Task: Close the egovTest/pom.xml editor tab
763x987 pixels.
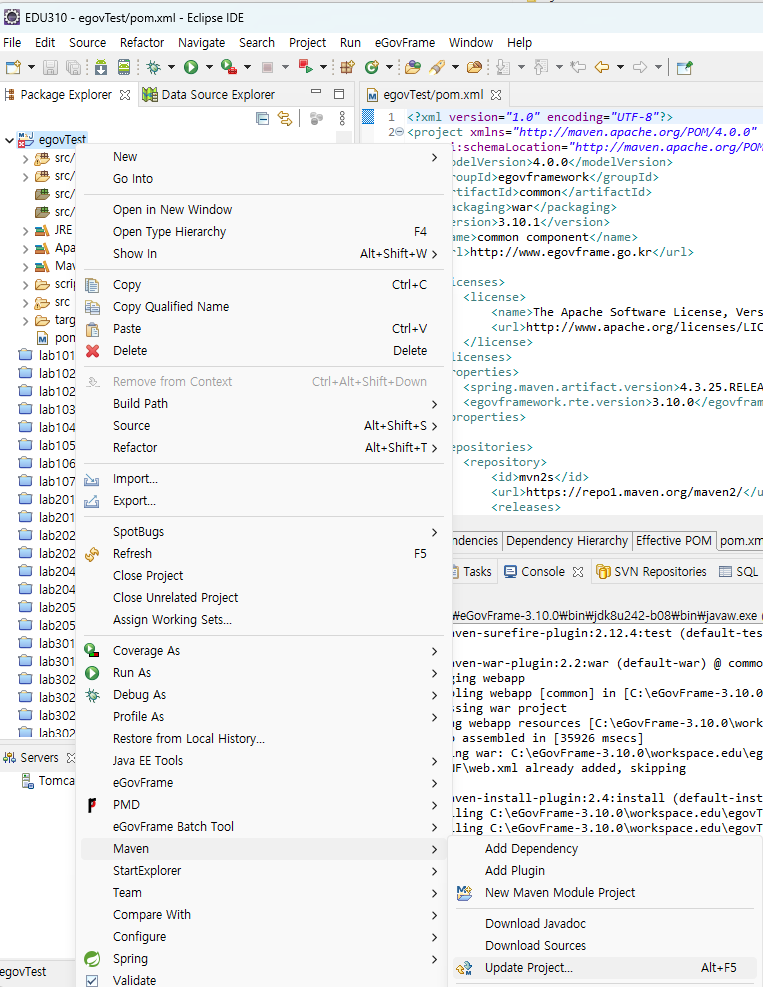Action: tap(496, 95)
